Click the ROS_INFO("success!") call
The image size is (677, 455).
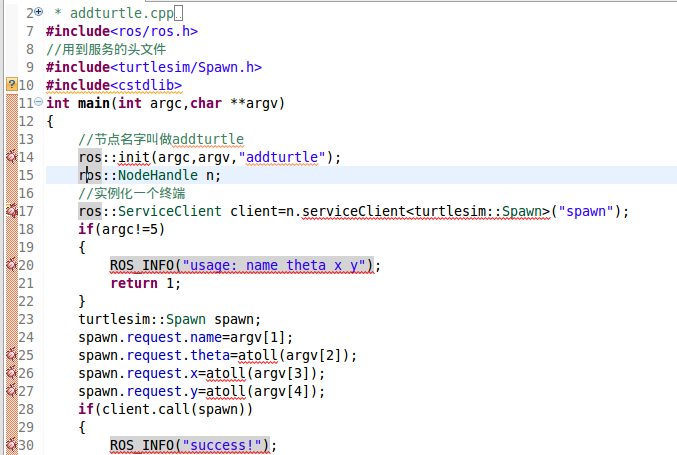pos(190,446)
